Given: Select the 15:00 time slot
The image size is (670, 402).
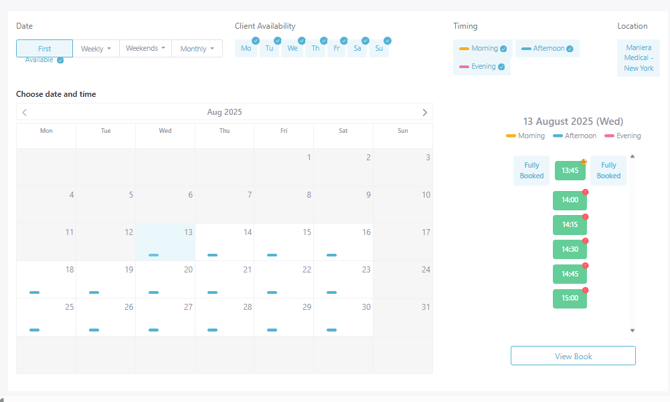Looking at the screenshot, I should coord(569,298).
